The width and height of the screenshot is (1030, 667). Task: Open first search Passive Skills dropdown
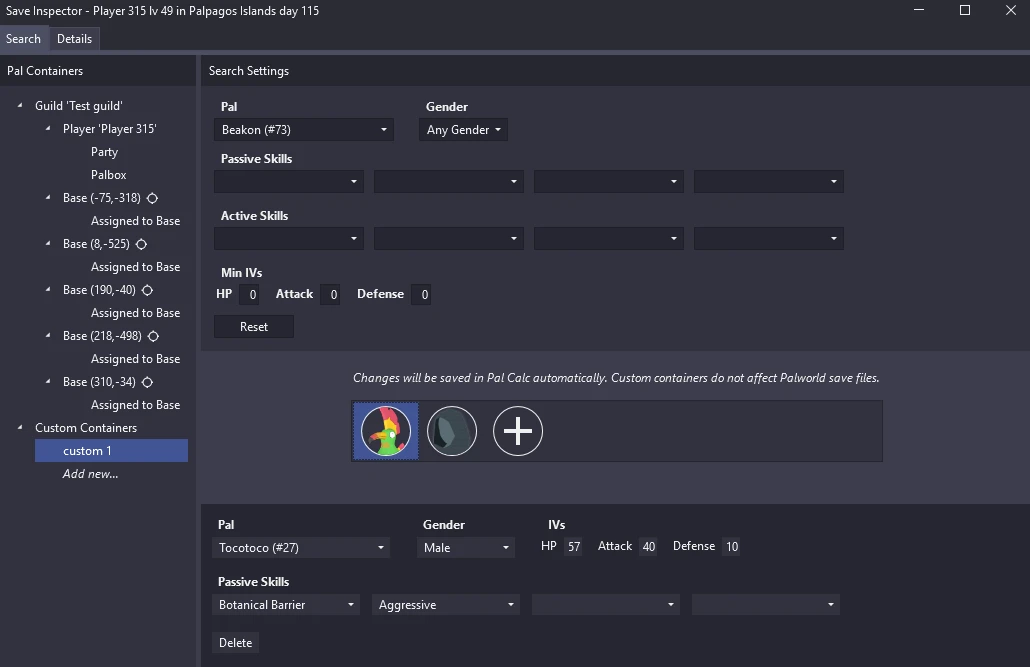pos(289,181)
